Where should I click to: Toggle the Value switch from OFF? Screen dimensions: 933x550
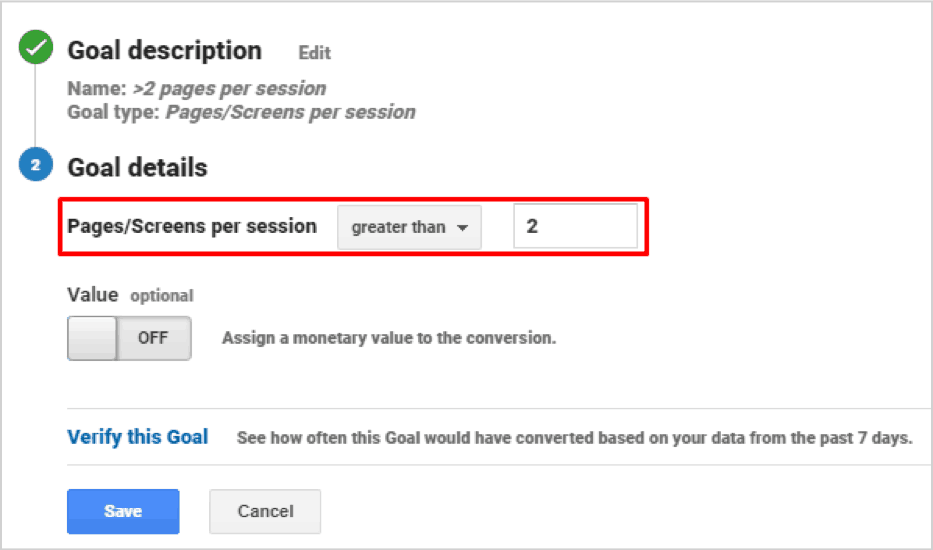click(x=129, y=338)
